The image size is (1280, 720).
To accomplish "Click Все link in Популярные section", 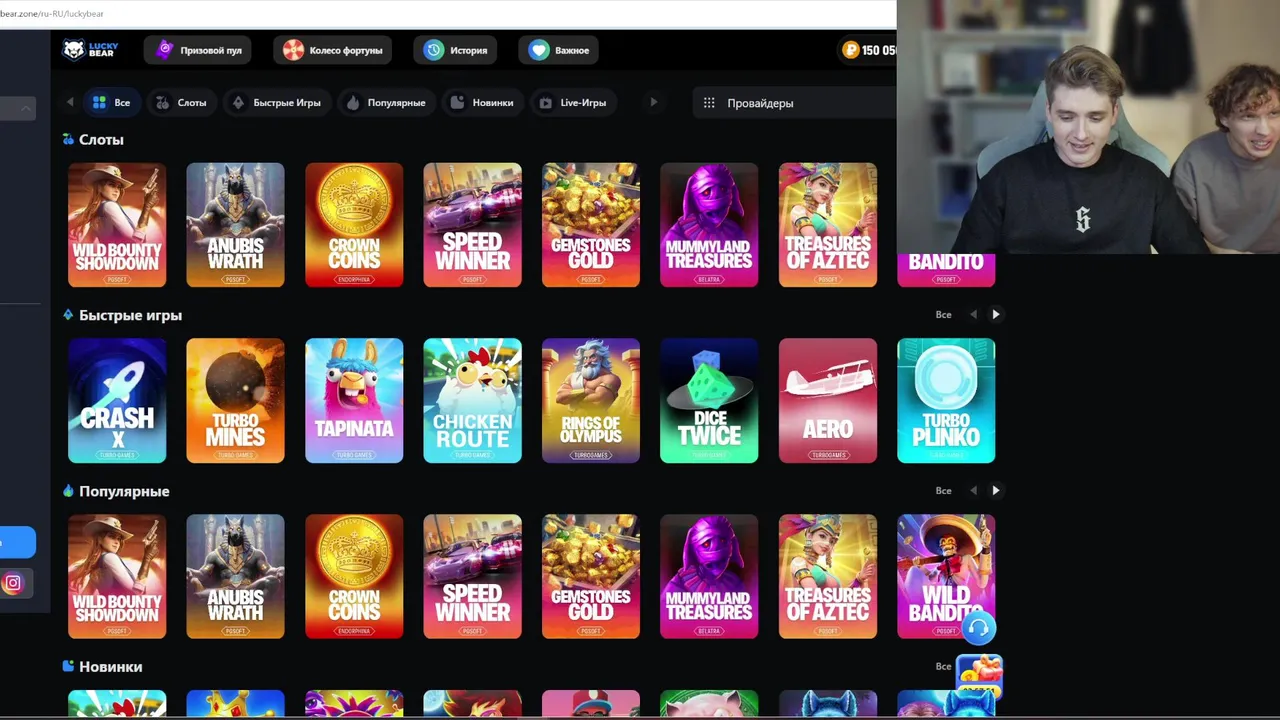I will [x=943, y=491].
